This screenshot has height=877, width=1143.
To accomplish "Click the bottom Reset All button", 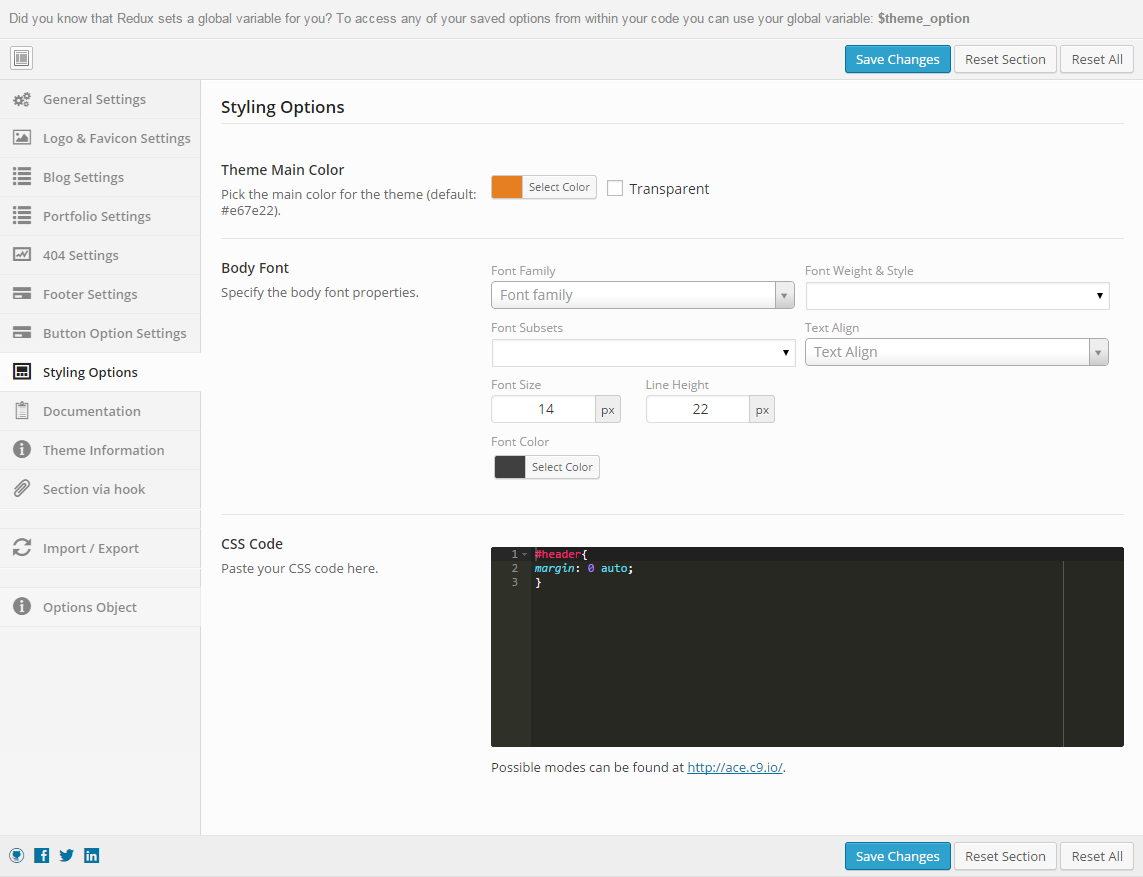I will [x=1097, y=856].
